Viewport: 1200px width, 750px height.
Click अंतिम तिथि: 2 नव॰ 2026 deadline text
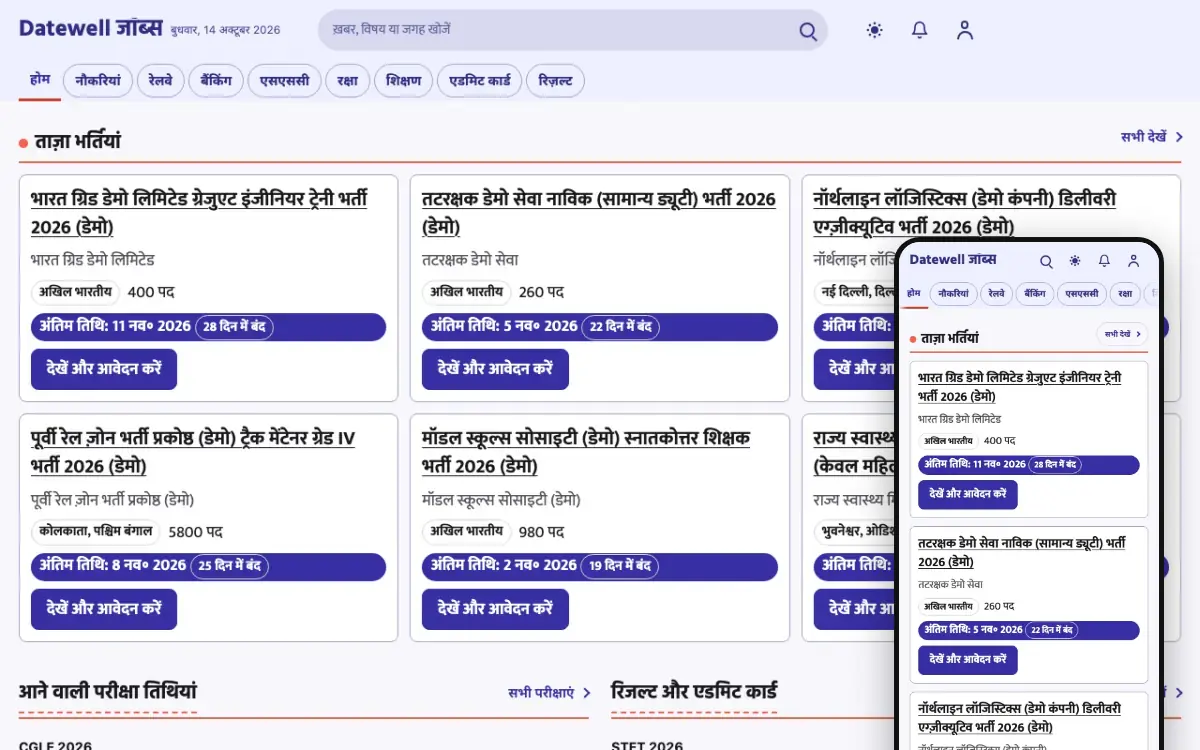[x=504, y=566]
